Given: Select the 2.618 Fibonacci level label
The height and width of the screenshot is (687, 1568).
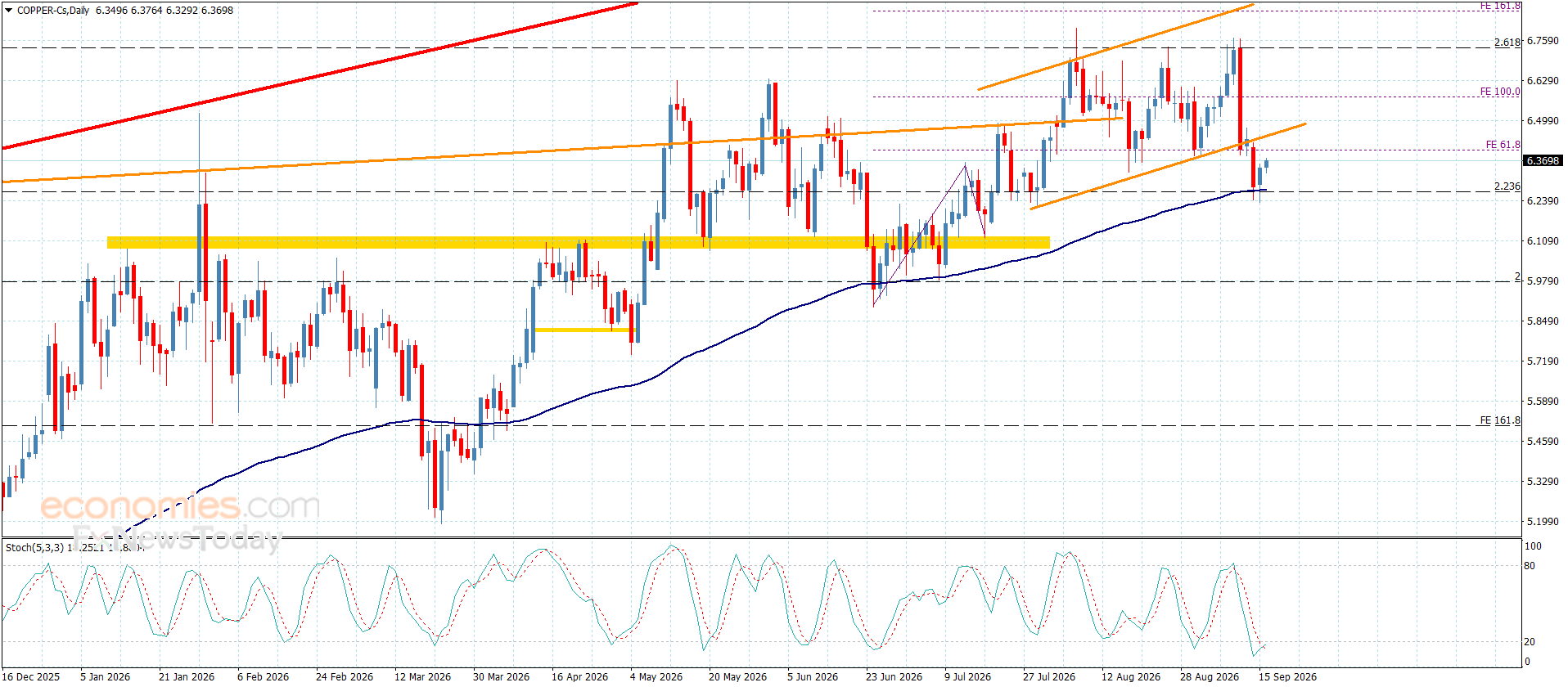Looking at the screenshot, I should point(1507,43).
